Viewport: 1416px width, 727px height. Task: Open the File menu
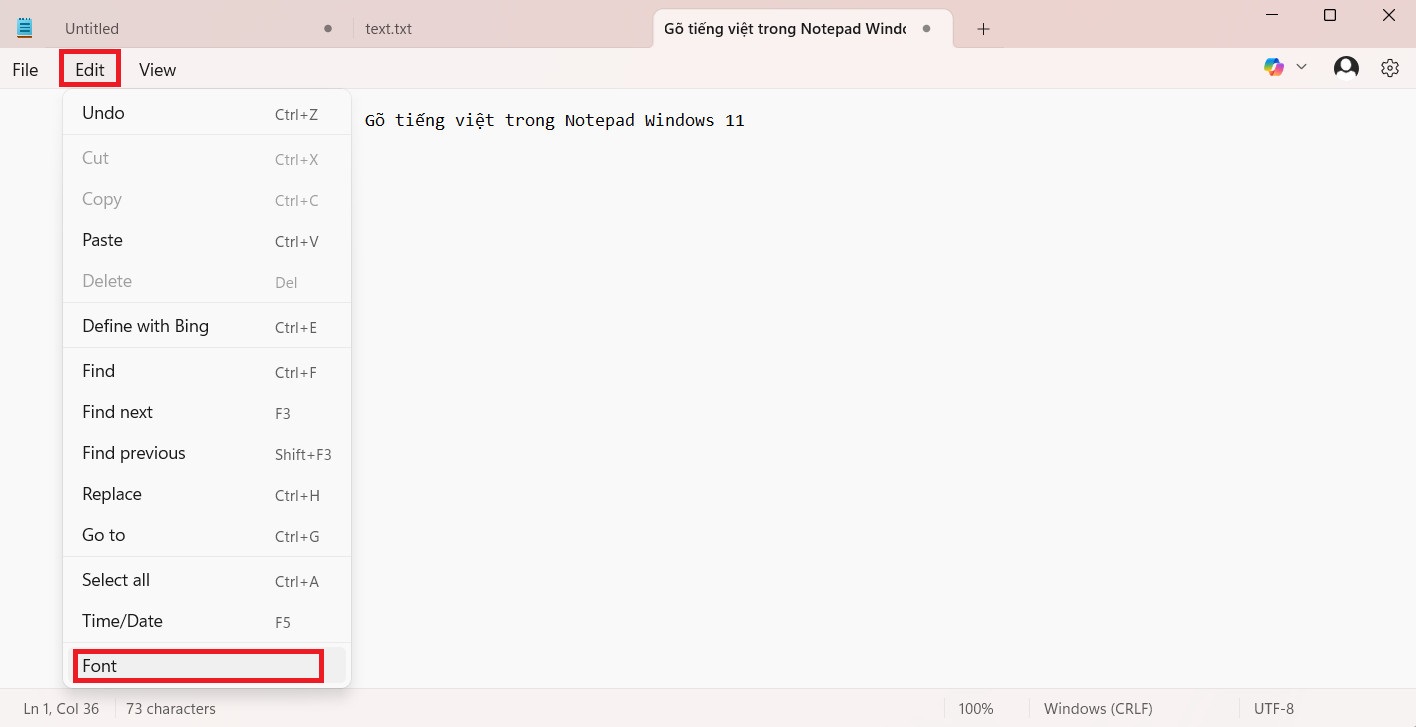pos(25,69)
